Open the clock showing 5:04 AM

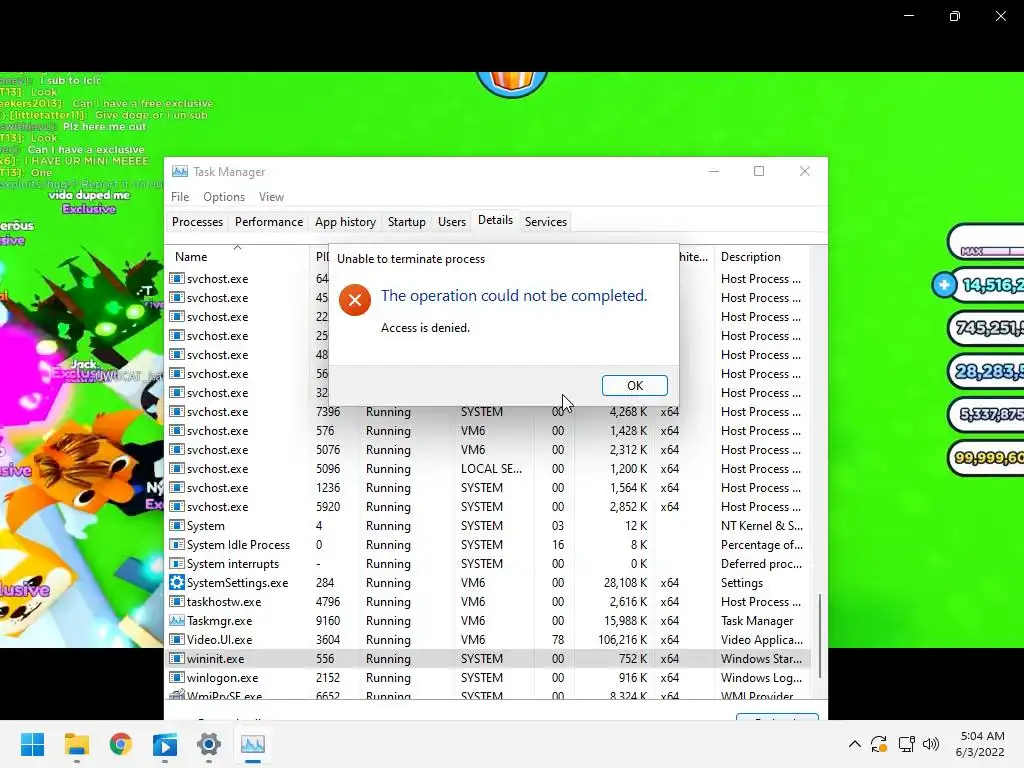(x=982, y=744)
